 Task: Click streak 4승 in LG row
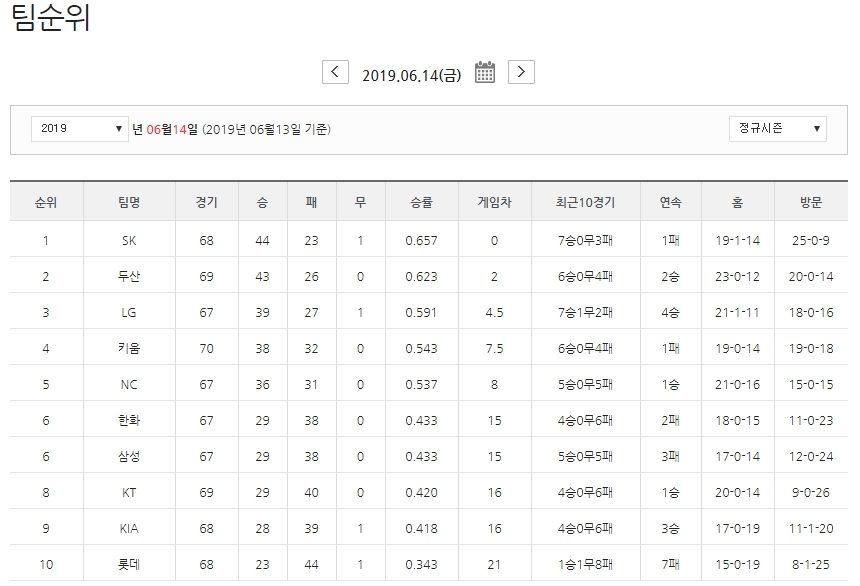[x=670, y=313]
